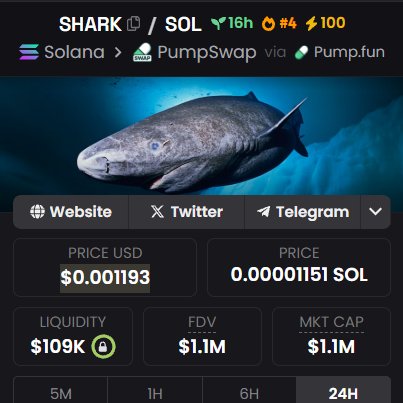Select the 1H timeframe tab
Viewport: 403px width, 403px height.
[155, 392]
